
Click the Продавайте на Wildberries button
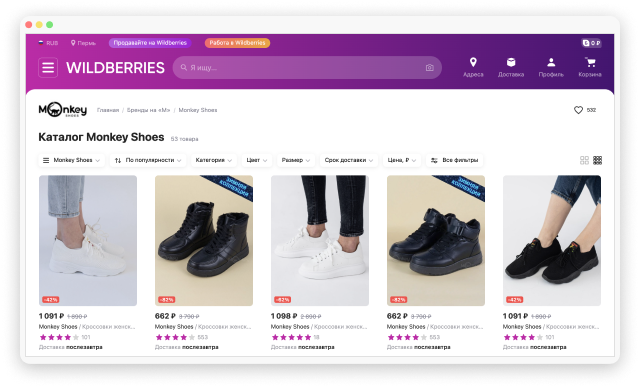(x=150, y=43)
